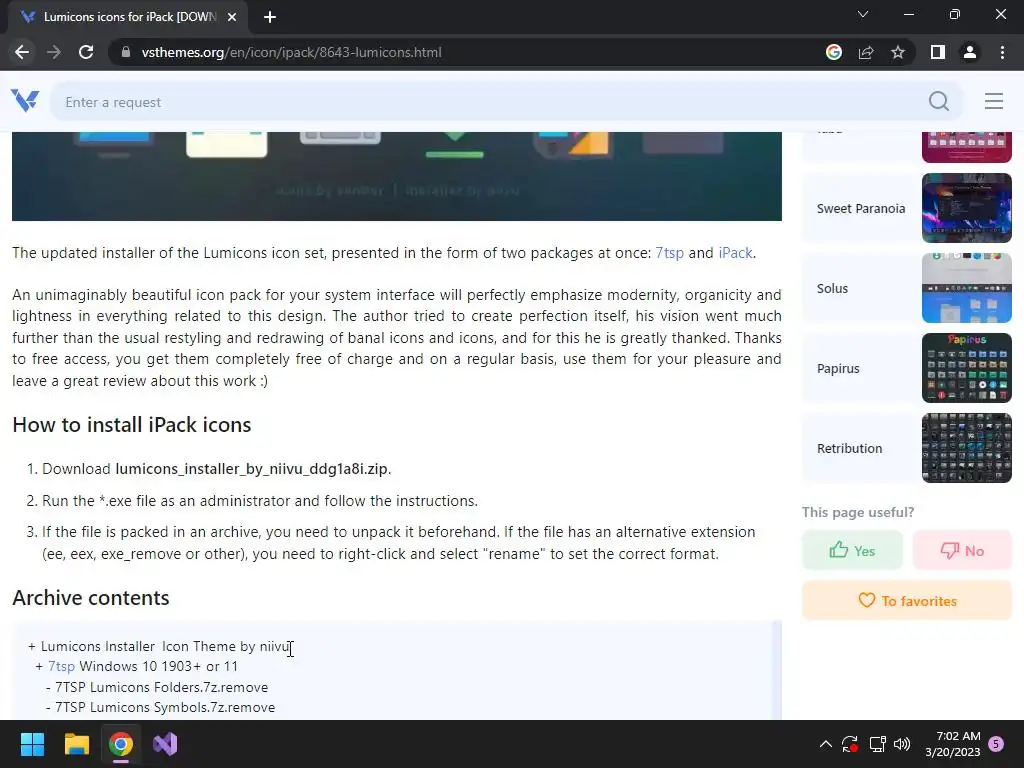Open the site hamburger menu

994,101
